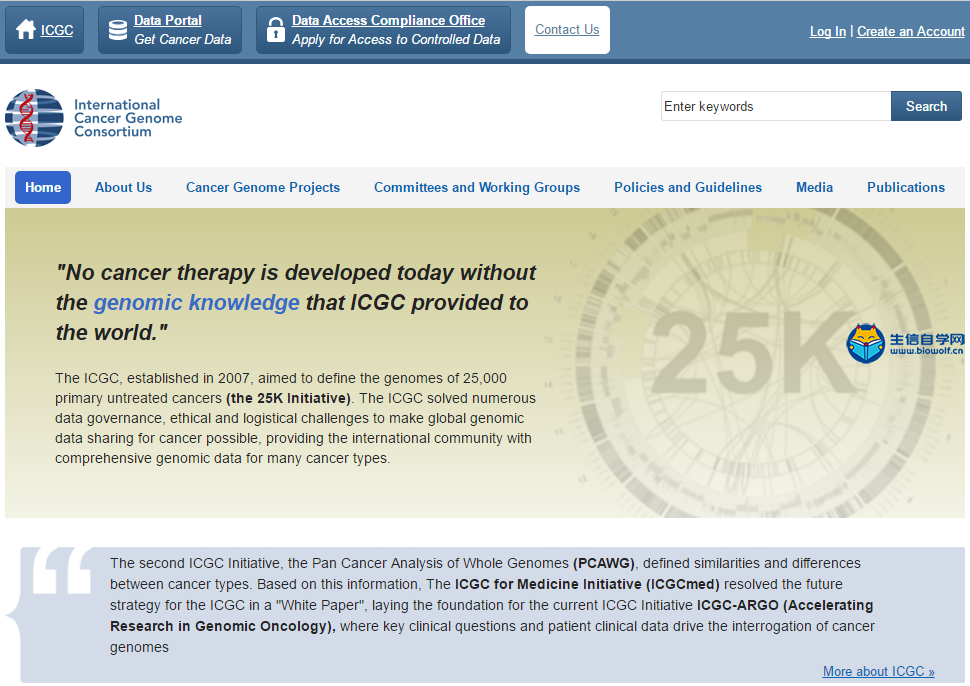Open Committees and Working Groups menu
Screen dimensions: 970x686
pos(477,187)
